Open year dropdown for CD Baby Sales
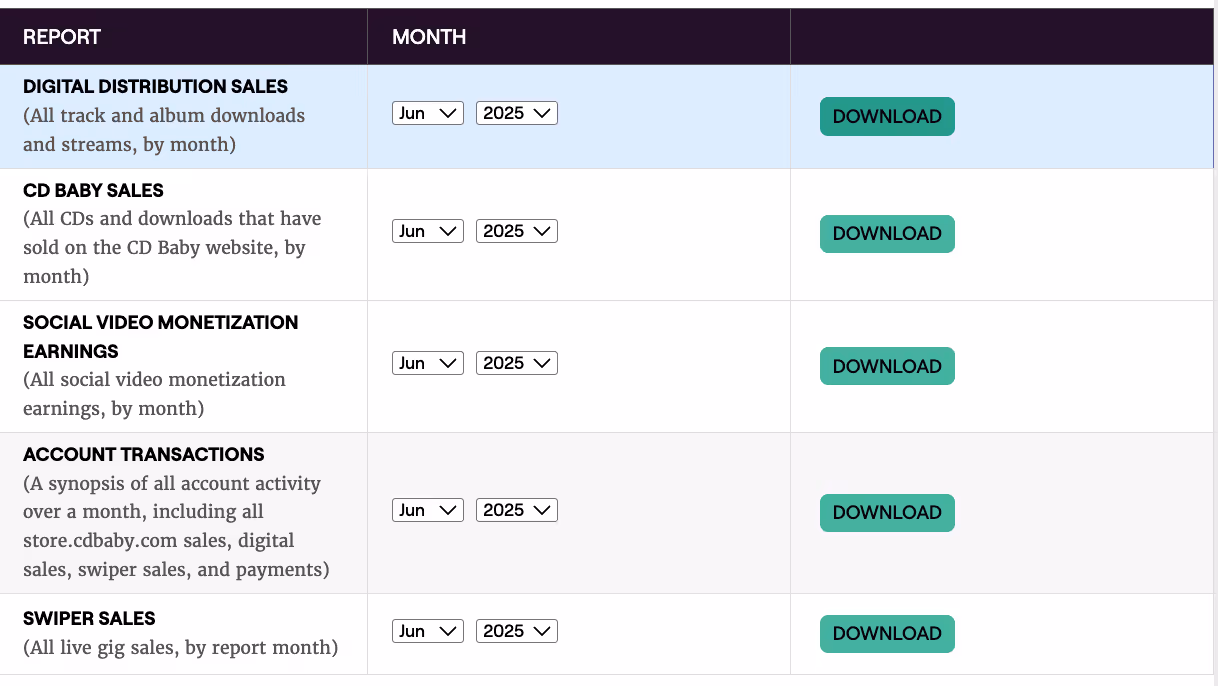Viewport: 1218px width, 686px height. [x=517, y=231]
